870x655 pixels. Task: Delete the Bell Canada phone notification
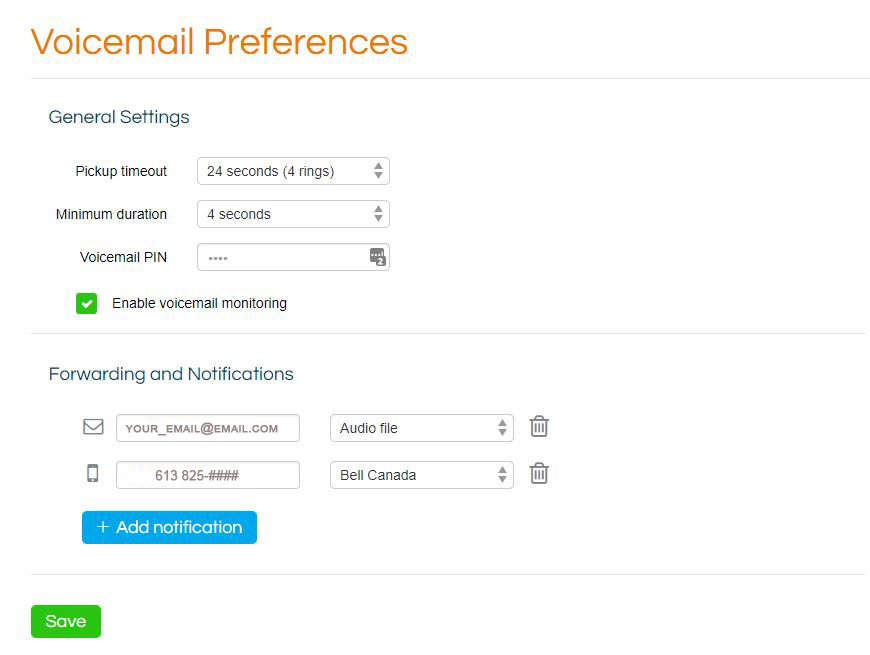click(539, 474)
